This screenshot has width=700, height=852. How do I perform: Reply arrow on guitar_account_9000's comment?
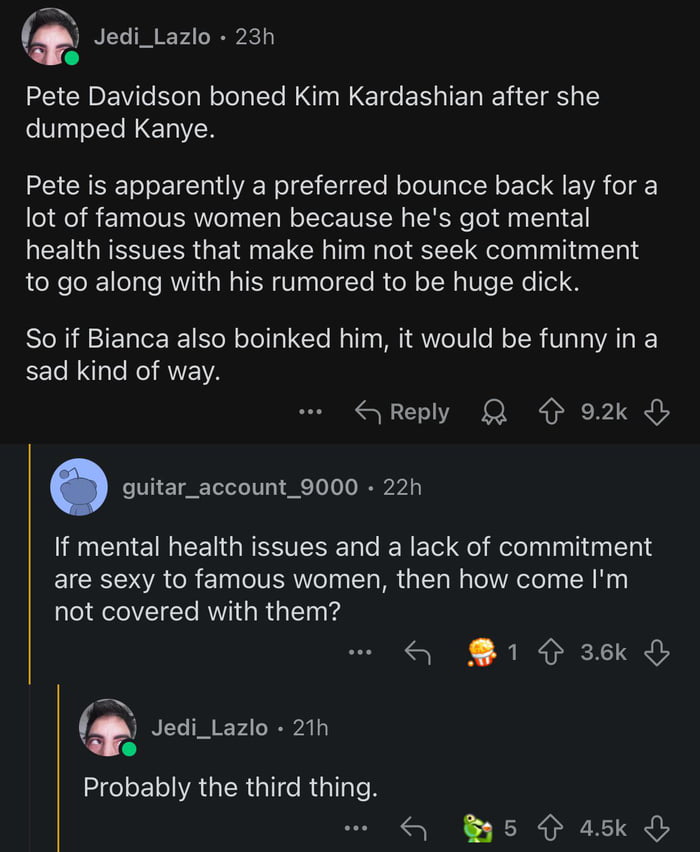(x=416, y=653)
